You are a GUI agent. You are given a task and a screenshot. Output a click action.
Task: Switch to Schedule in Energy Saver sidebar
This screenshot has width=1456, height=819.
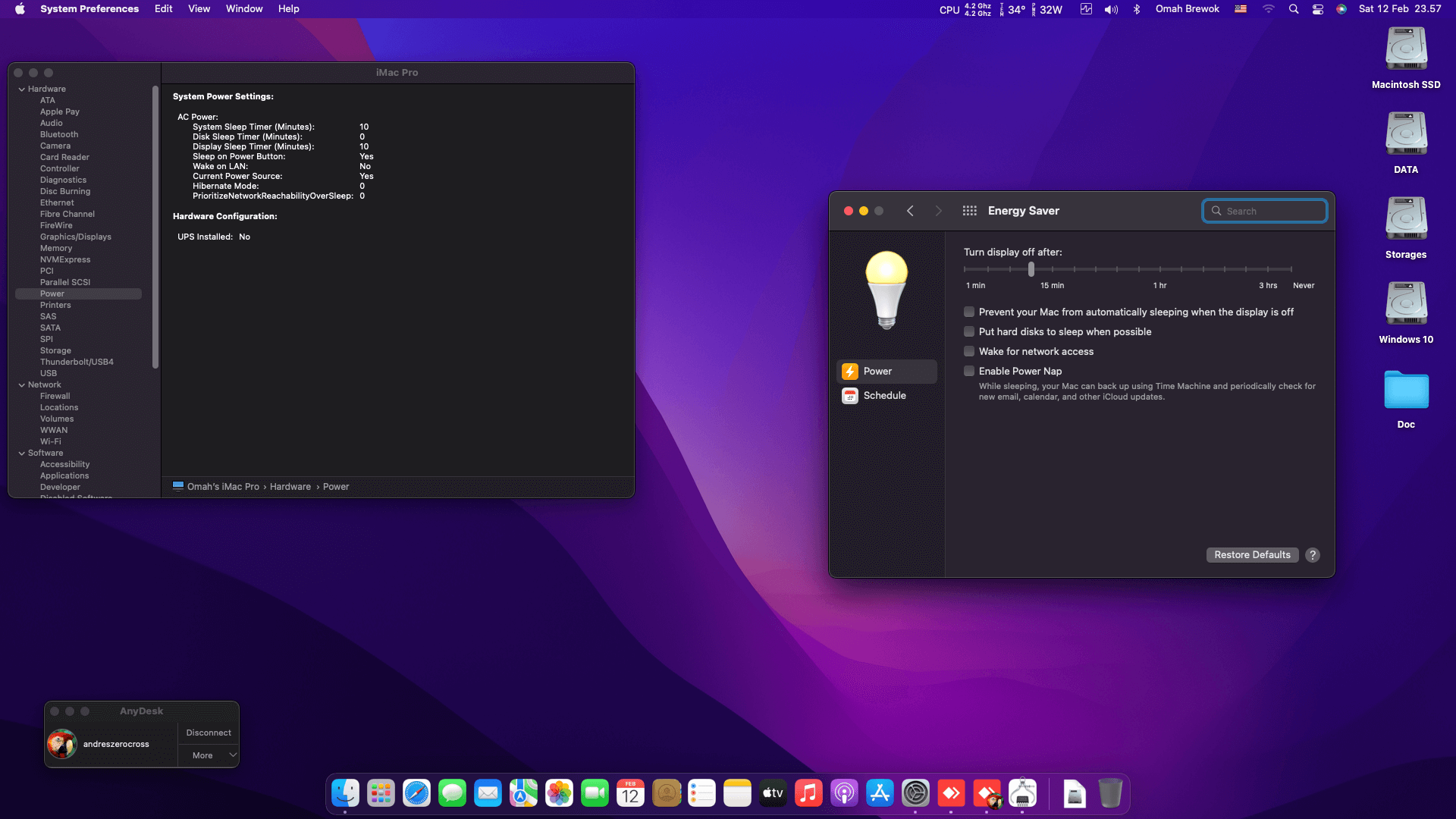click(886, 395)
